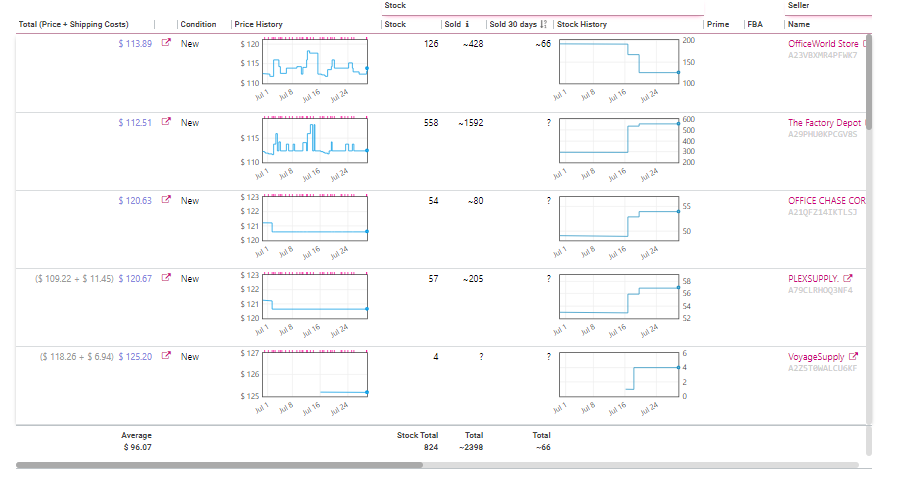Toggle sort icon on Sold 30 days
Screen dimensions: 907x495
[x=543, y=24]
